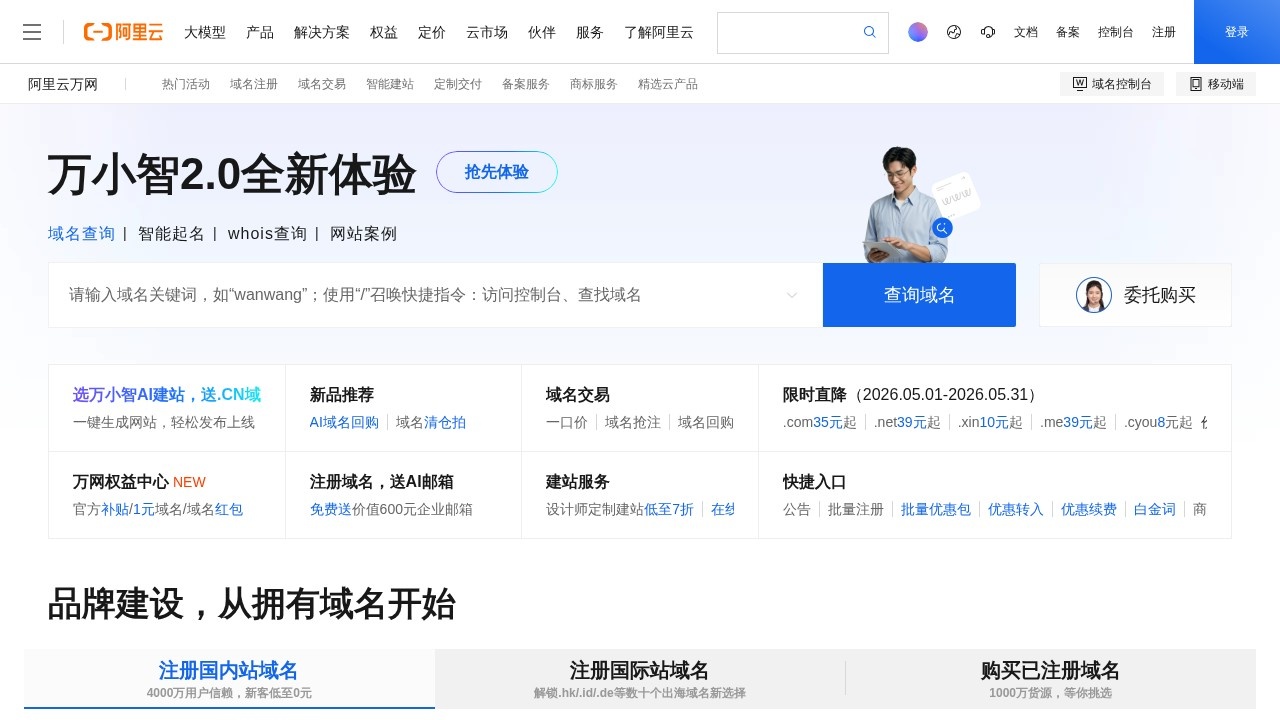The image size is (1280, 720).
Task: Click the 备案 link in top bar
Action: click(1068, 32)
